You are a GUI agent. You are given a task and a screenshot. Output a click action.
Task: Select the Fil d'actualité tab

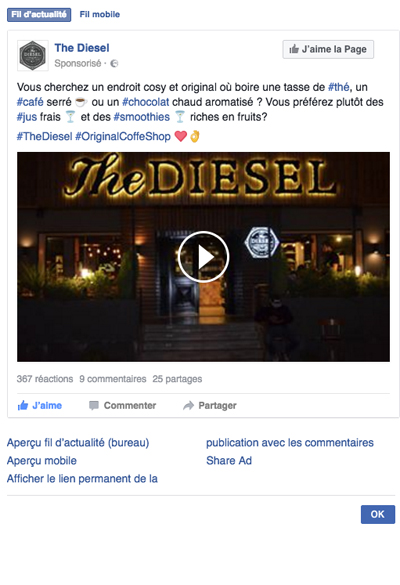[x=39, y=15]
